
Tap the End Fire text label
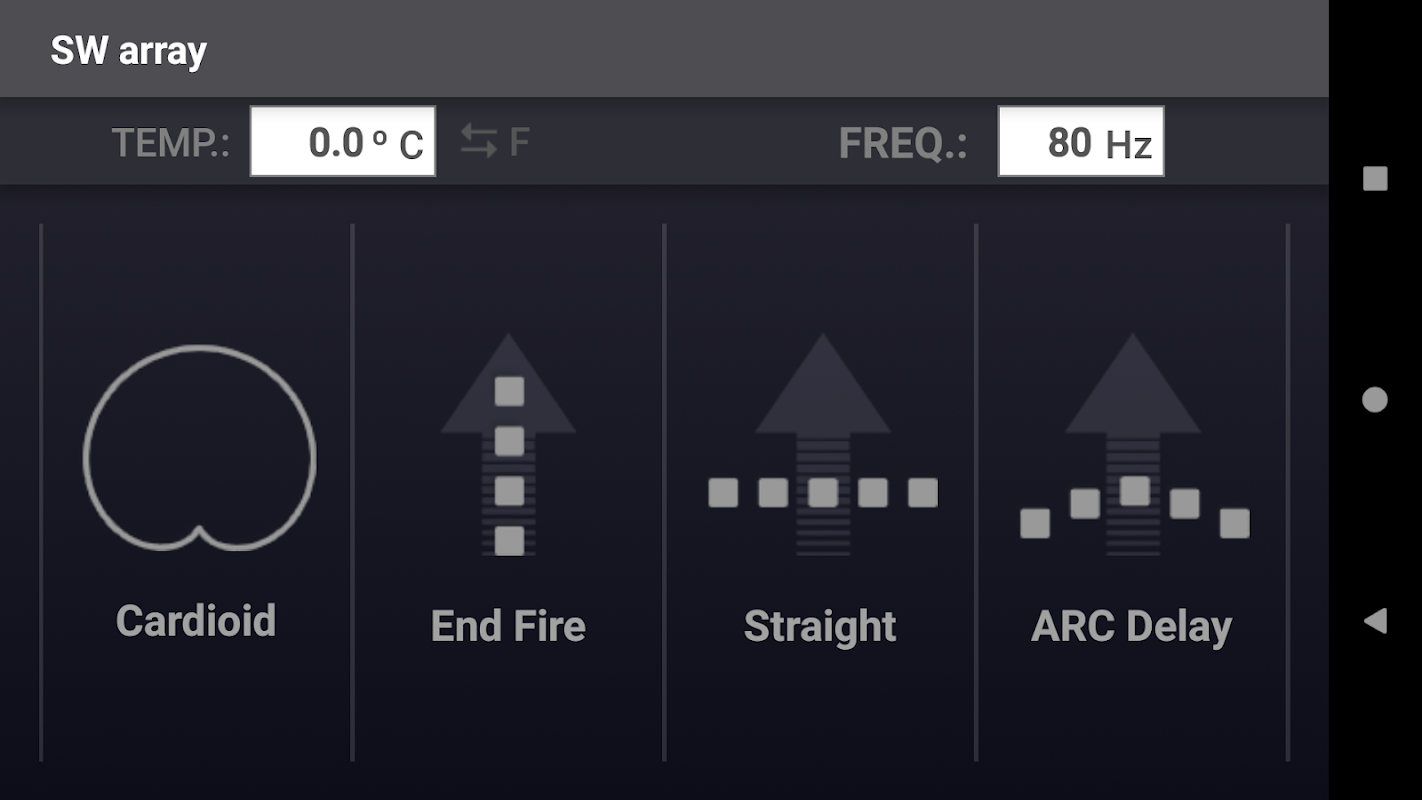click(508, 627)
